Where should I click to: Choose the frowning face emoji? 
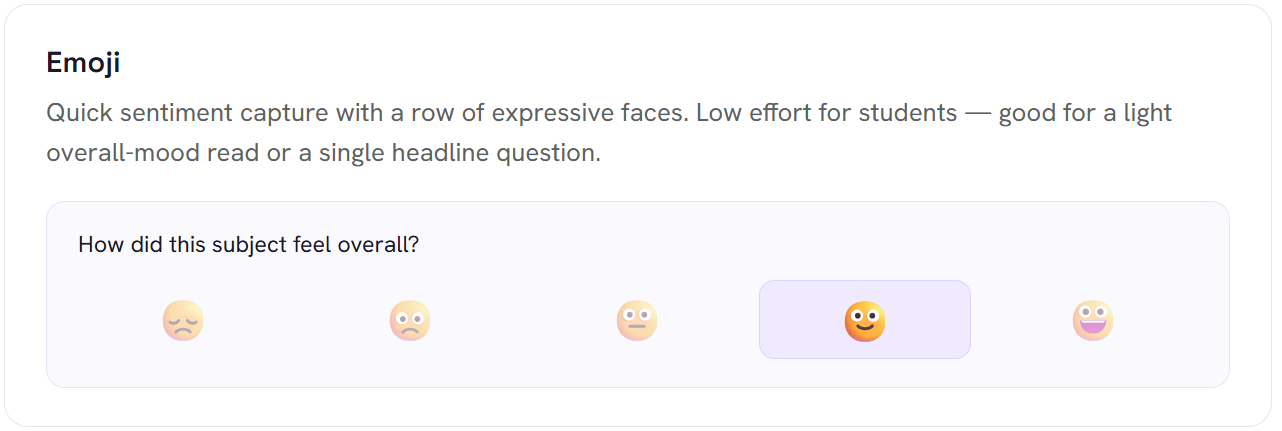410,320
